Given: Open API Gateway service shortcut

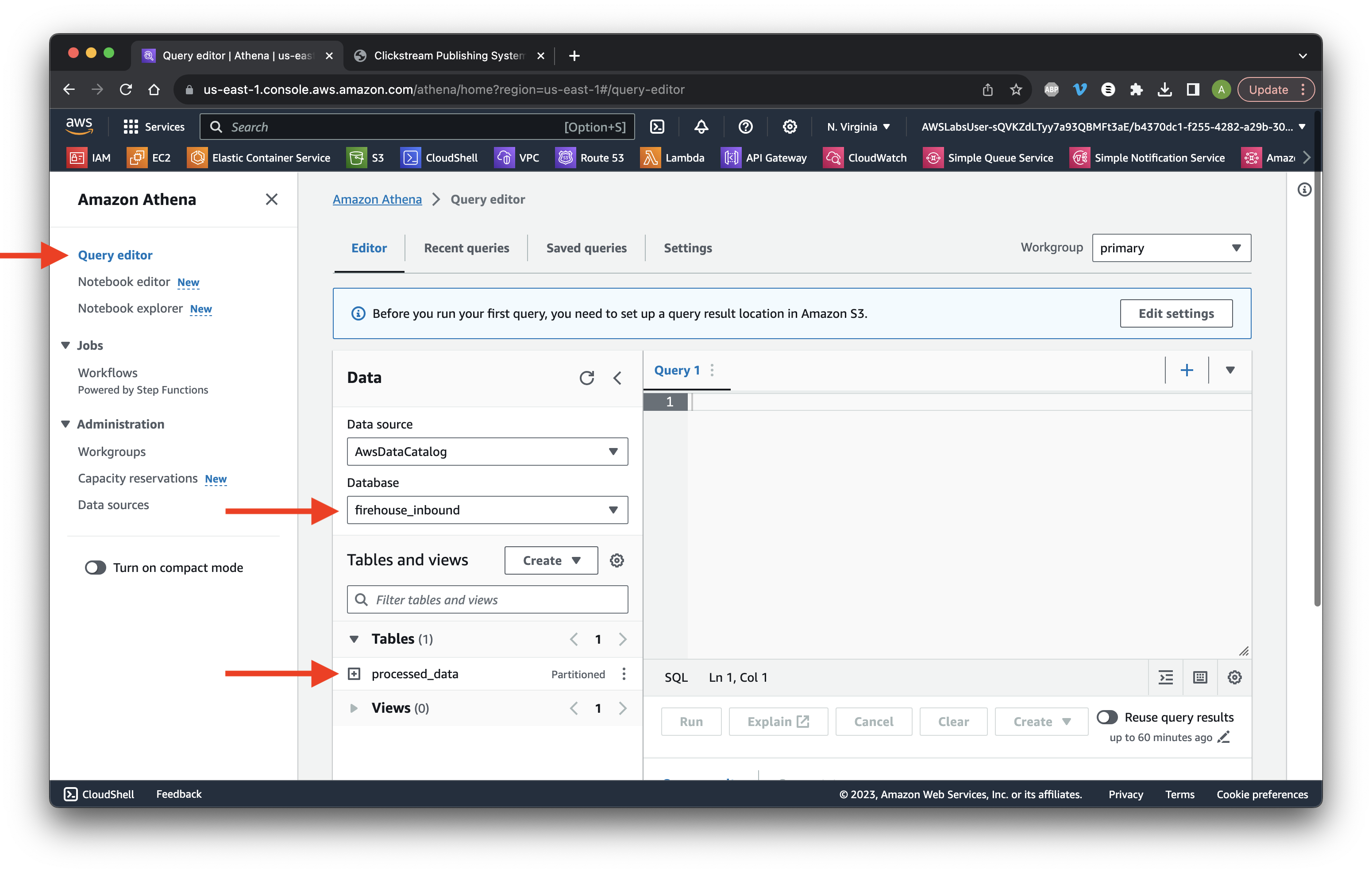Looking at the screenshot, I should pyautogui.click(x=764, y=158).
